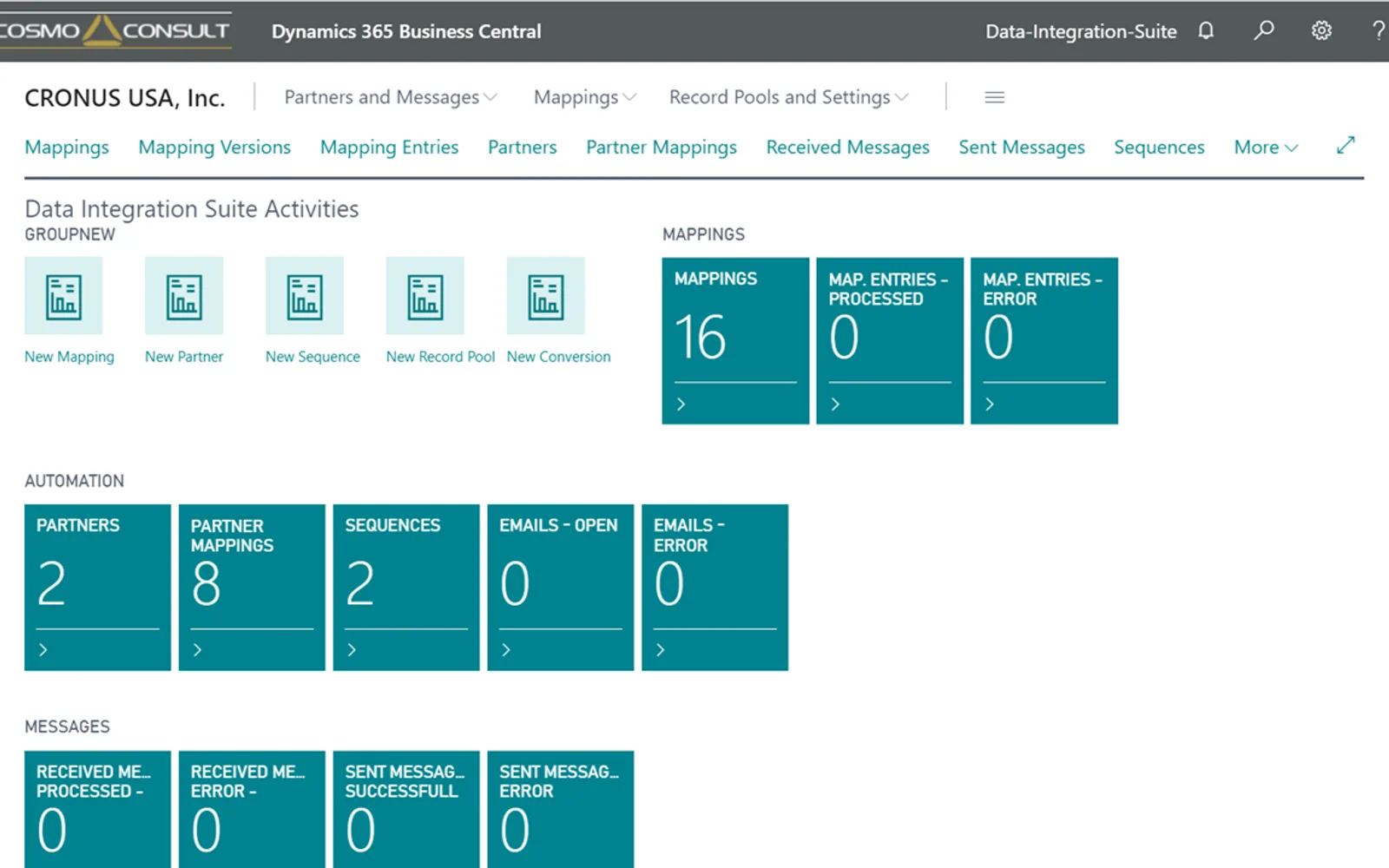Click the Data Integration Suite Activities heading
This screenshot has width=1389, height=868.
192,209
